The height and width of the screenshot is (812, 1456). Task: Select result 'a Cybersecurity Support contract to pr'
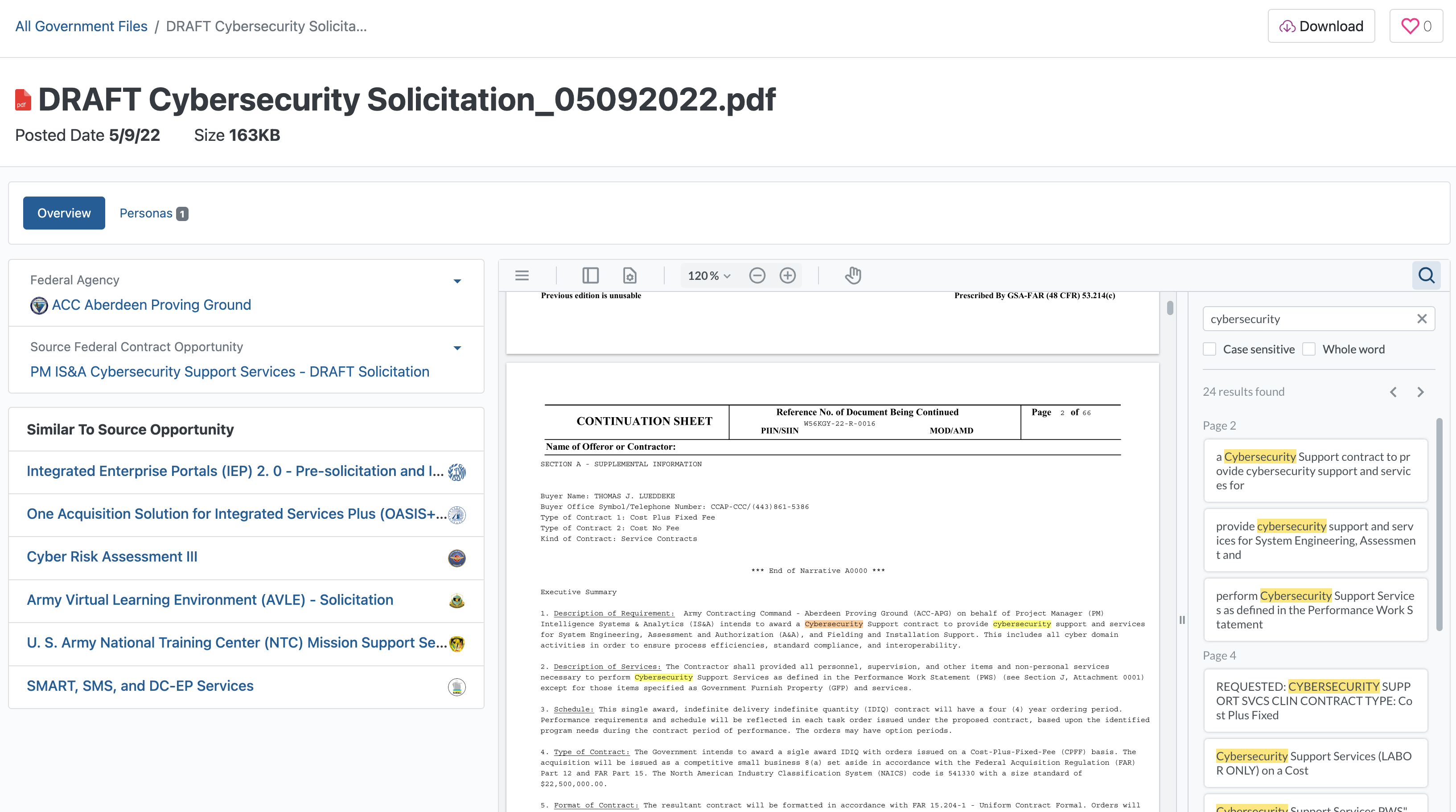1315,471
